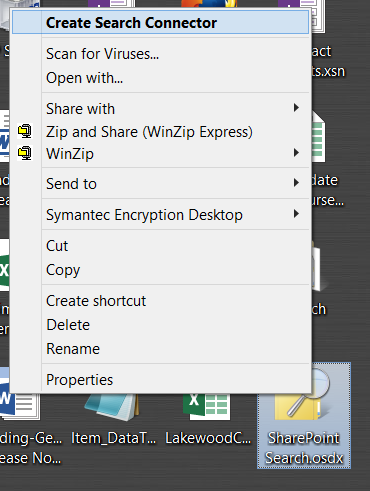This screenshot has width=370, height=491.
Task: Click the SharePoint Search.osdx file name
Action: tap(304, 448)
